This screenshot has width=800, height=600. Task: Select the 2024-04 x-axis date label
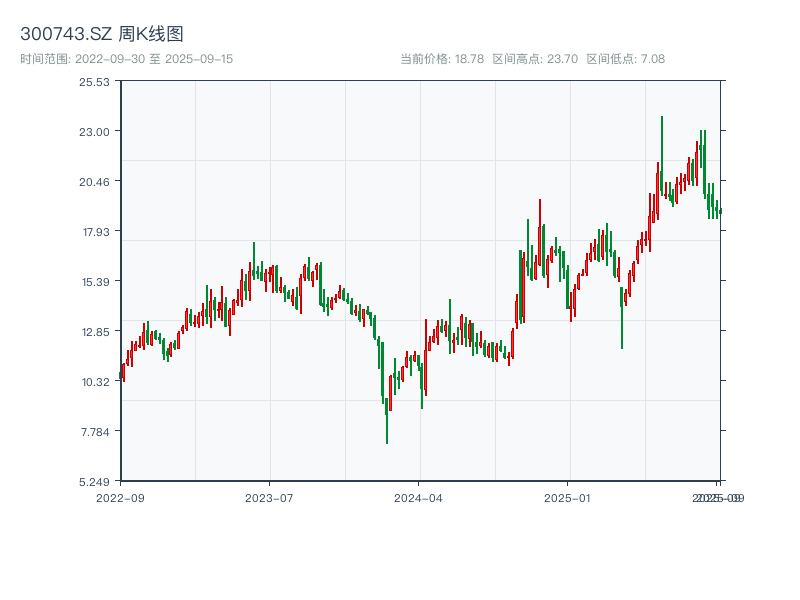point(418,497)
